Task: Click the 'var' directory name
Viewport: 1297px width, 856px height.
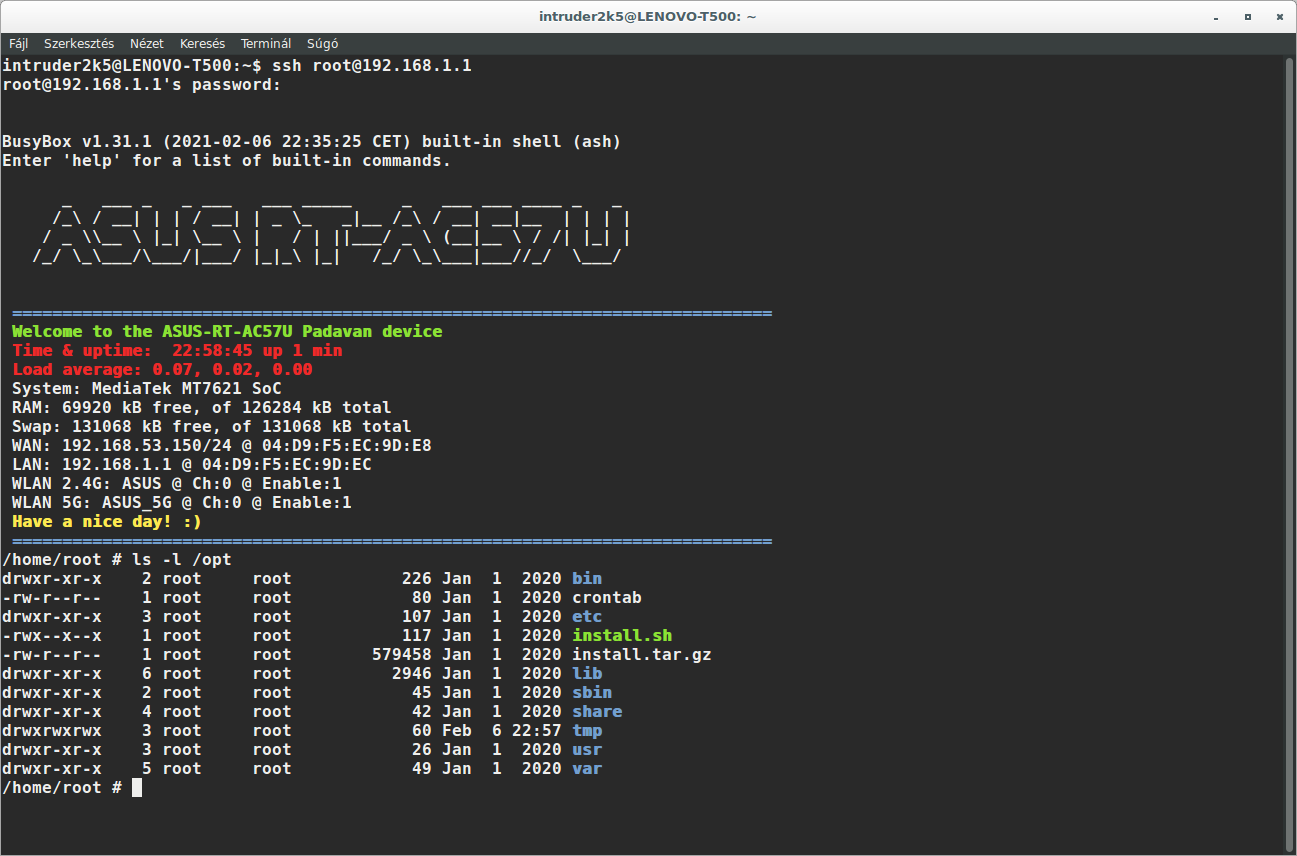Action: (587, 768)
